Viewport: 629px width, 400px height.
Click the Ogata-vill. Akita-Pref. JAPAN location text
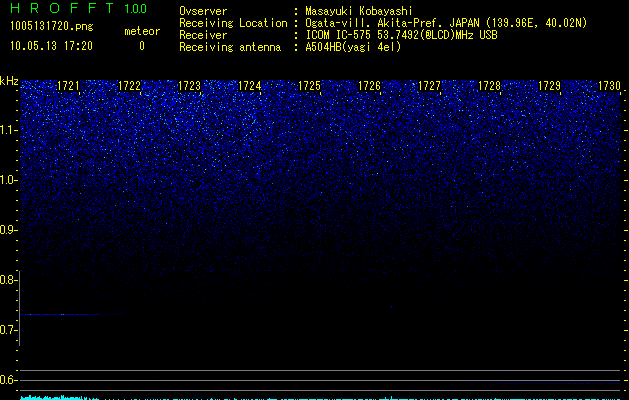tap(446, 23)
